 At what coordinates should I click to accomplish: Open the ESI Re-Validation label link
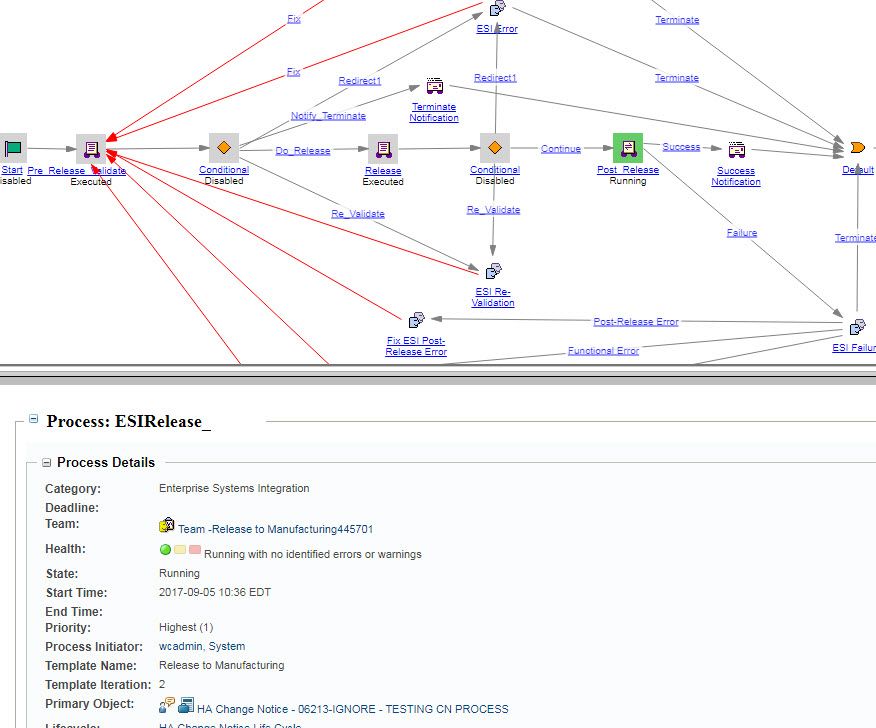click(493, 297)
